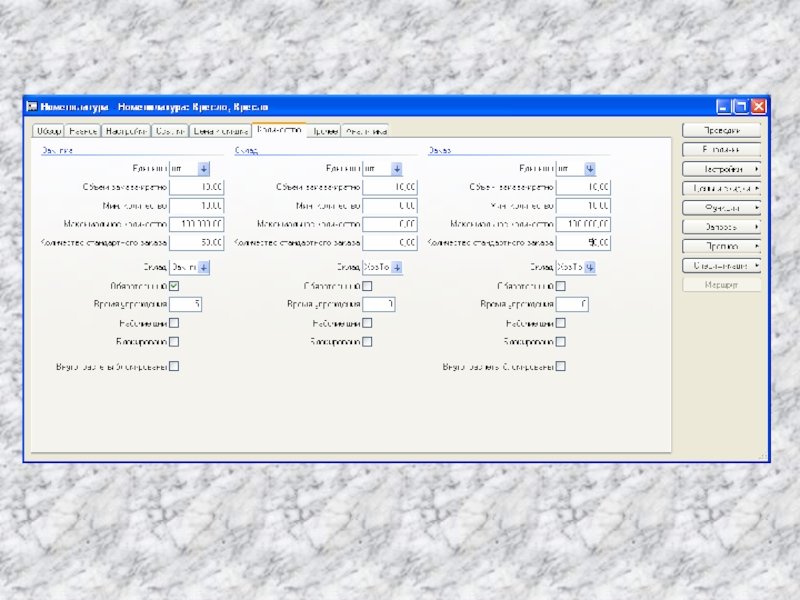Maximize the Номенклатура window

click(741, 107)
